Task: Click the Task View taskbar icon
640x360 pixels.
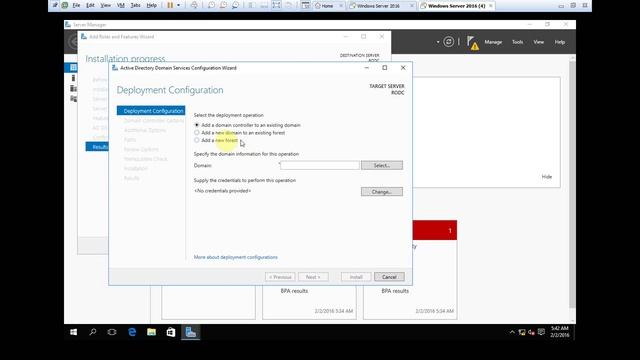Action: tap(112, 332)
